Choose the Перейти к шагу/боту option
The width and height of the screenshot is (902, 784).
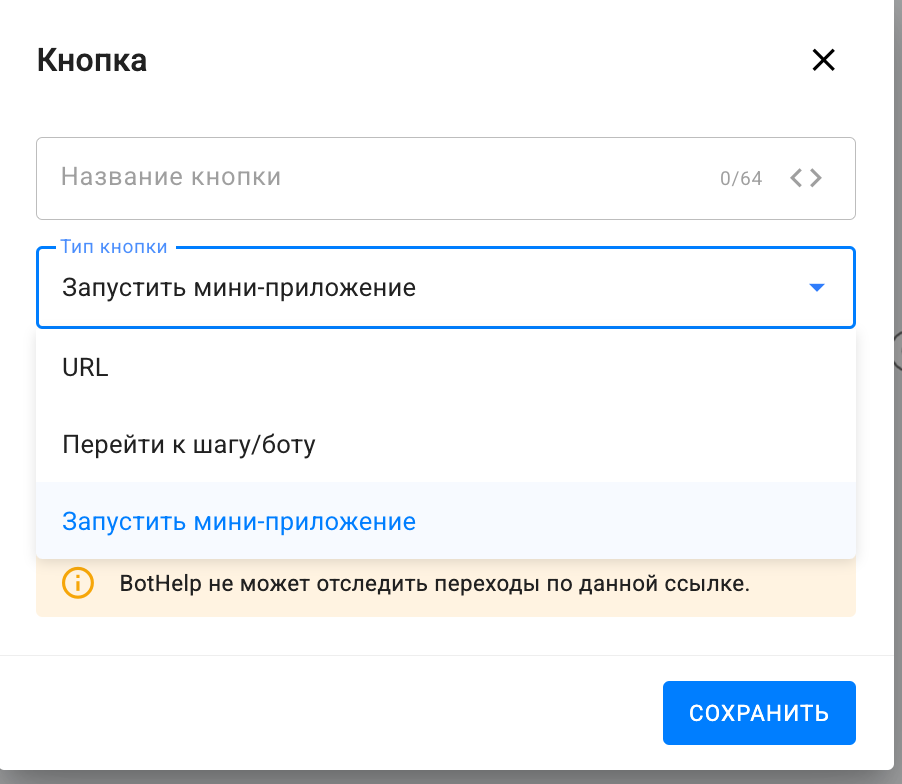[x=189, y=444]
